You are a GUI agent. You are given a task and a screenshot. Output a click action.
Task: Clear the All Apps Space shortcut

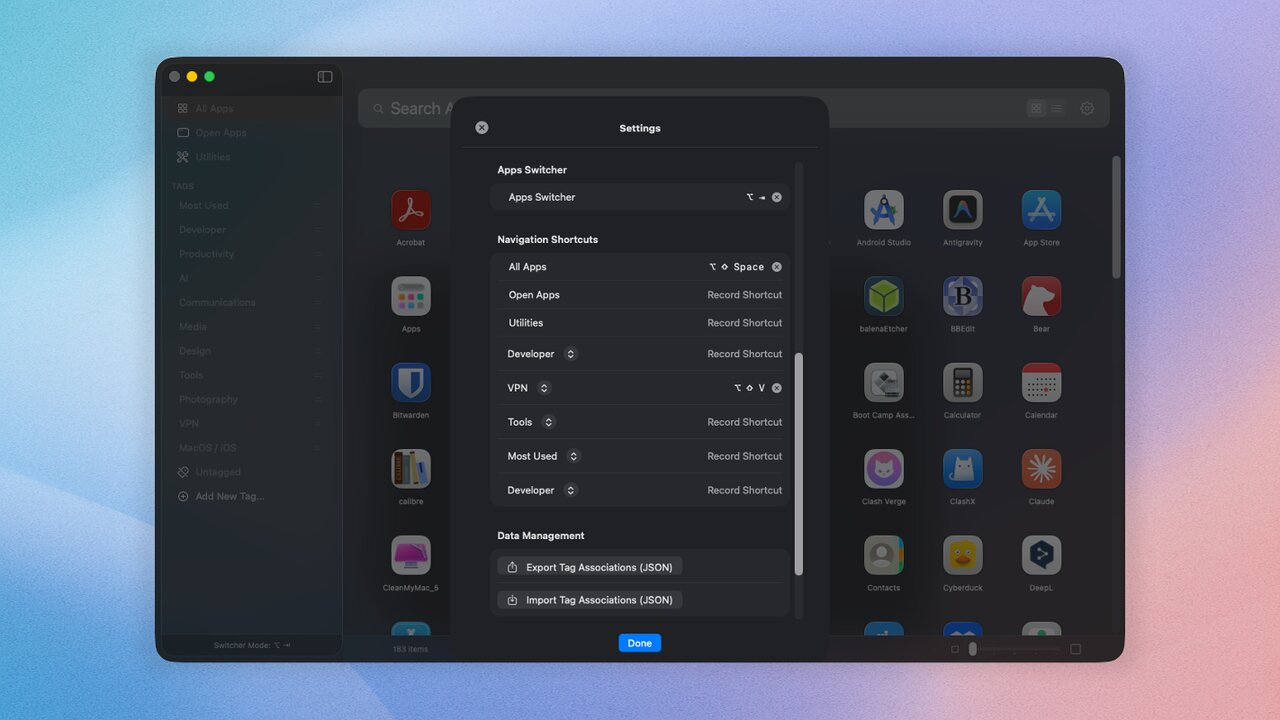point(777,267)
